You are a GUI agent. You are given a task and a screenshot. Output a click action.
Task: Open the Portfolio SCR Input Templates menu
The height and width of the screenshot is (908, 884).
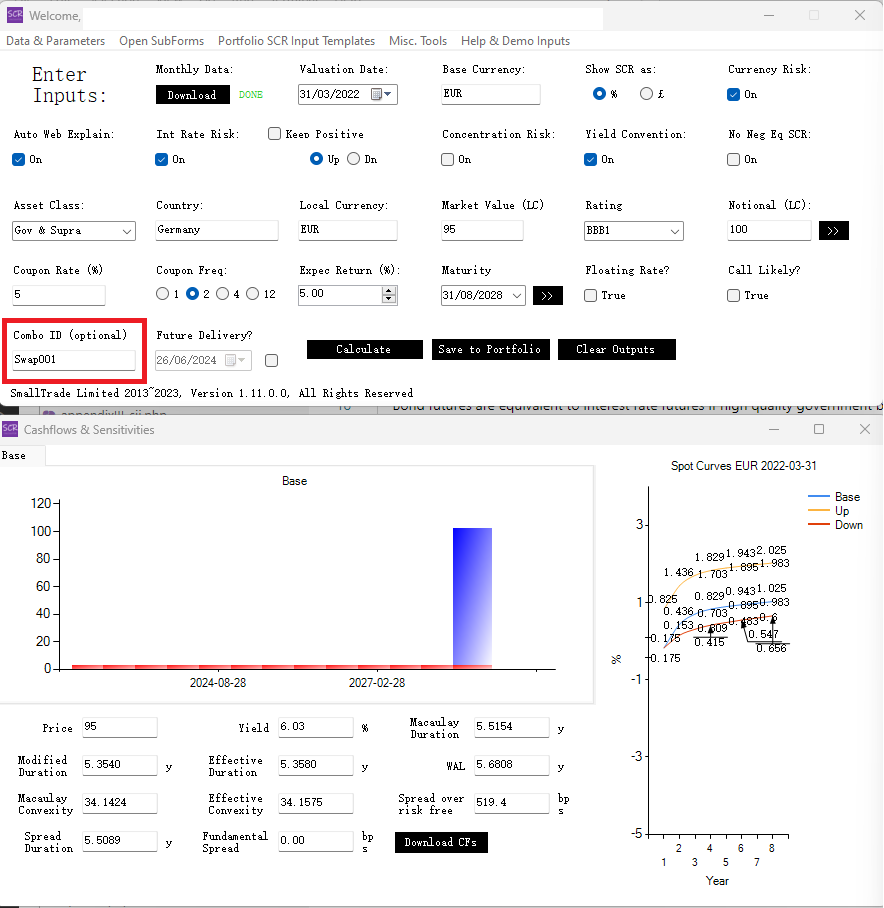tap(296, 41)
